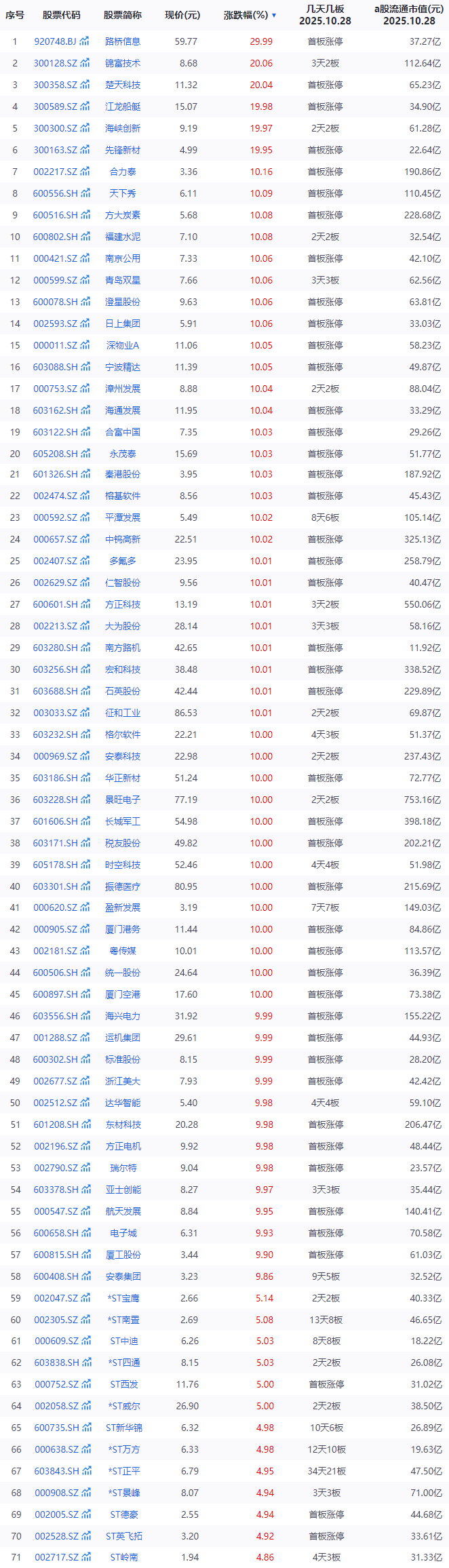The width and height of the screenshot is (449, 1568).
Task: Click the *ST万方 stock name
Action: tap(123, 1449)
